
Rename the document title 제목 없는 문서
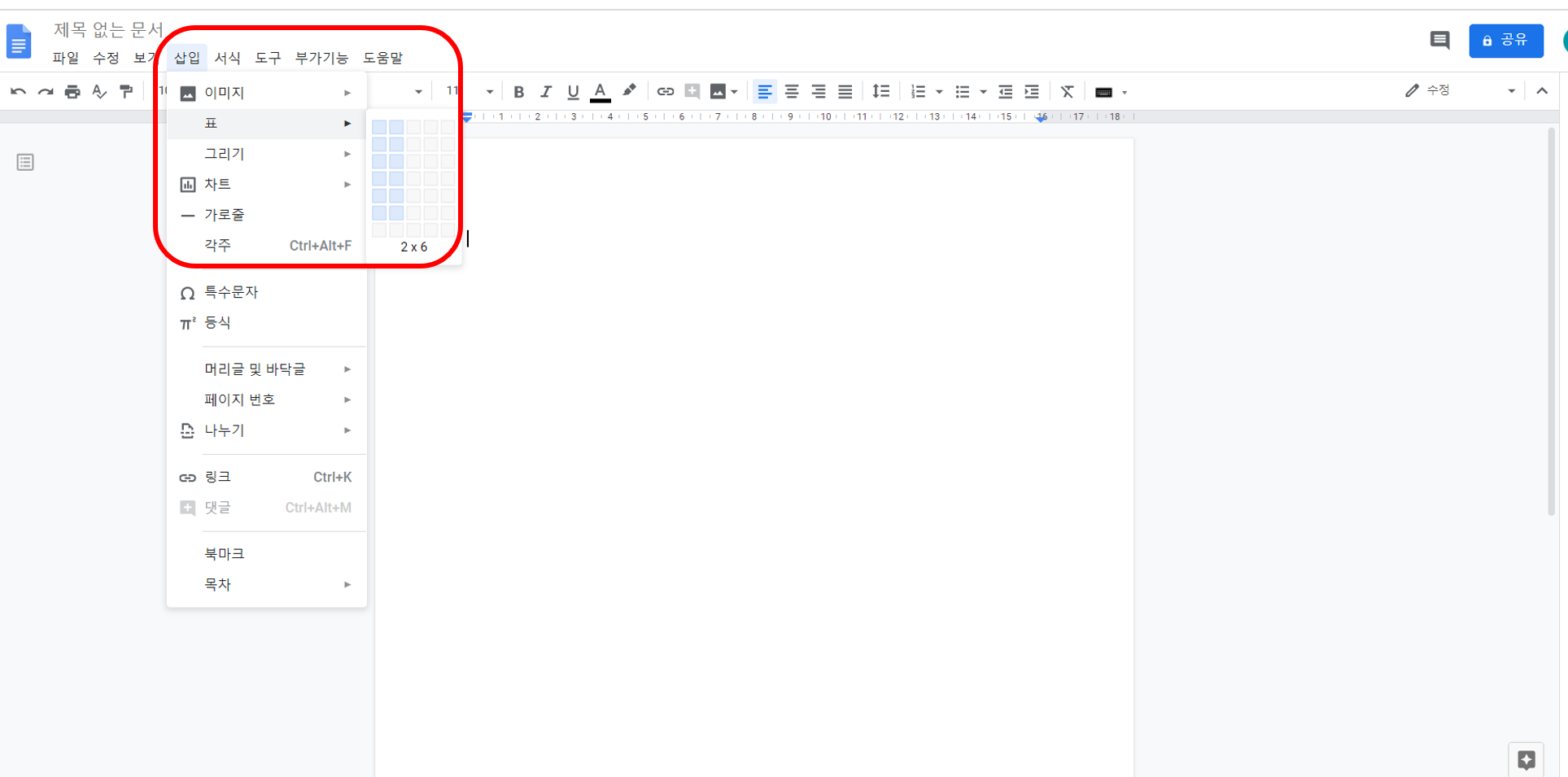point(109,30)
